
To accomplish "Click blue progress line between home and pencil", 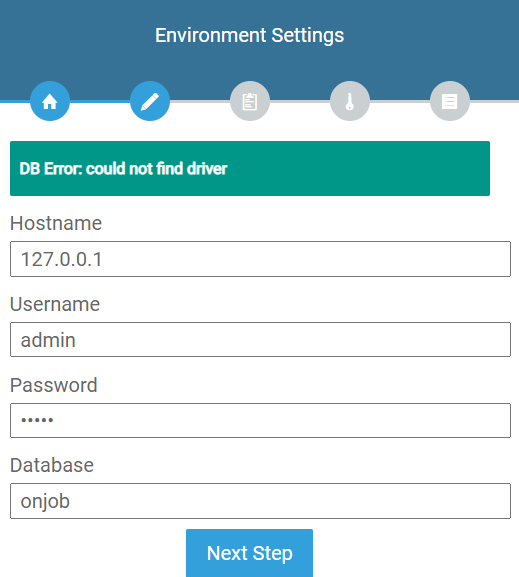I will [x=100, y=101].
